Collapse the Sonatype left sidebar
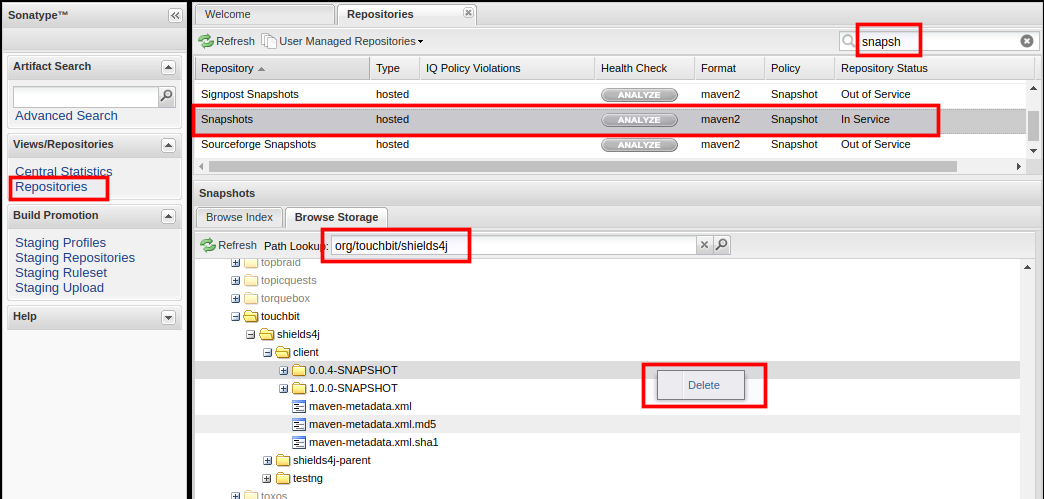Screen dimensions: 1044x499 pos(175,15)
